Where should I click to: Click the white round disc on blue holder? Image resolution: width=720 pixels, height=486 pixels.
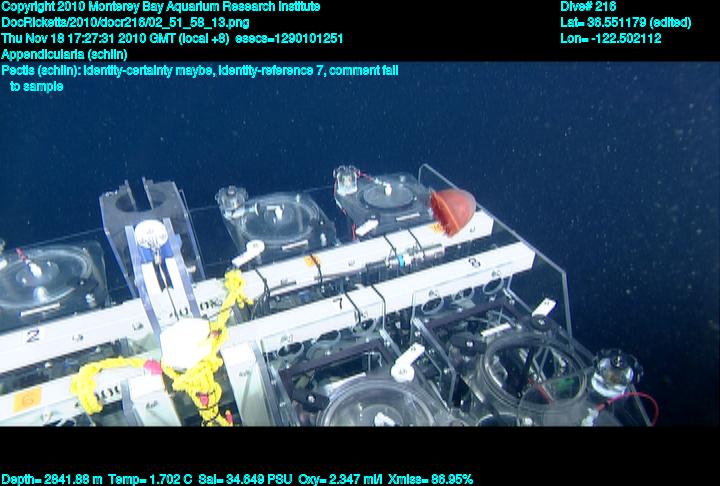(151, 234)
